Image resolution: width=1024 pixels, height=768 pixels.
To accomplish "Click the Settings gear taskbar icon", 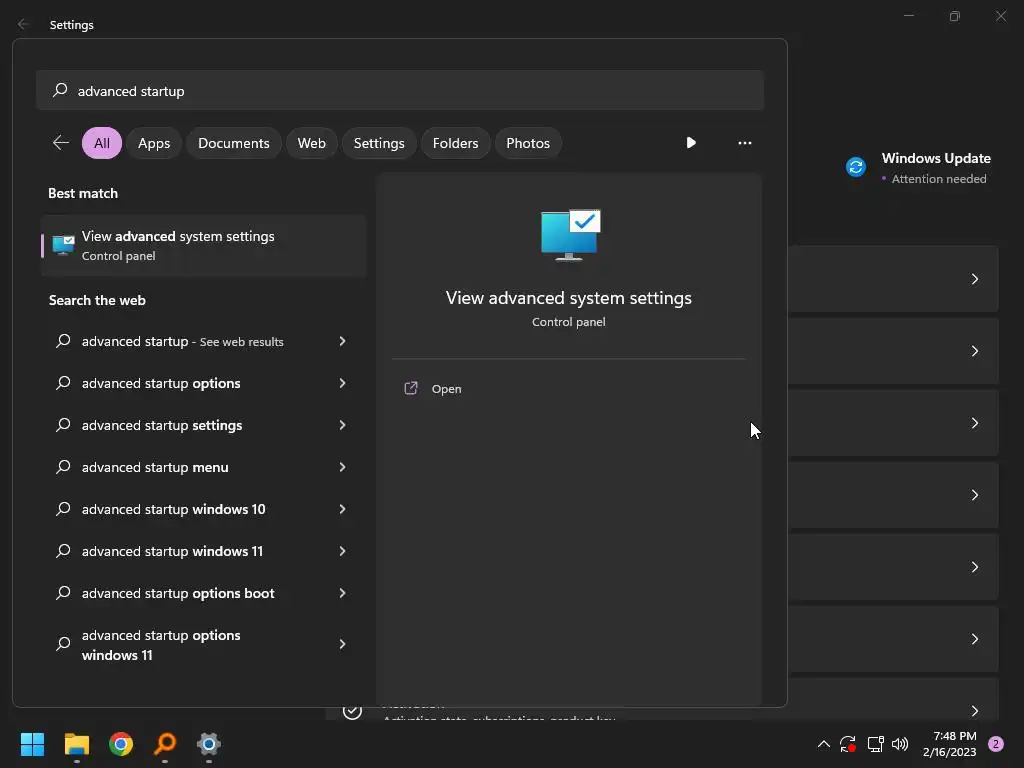I will (209, 744).
